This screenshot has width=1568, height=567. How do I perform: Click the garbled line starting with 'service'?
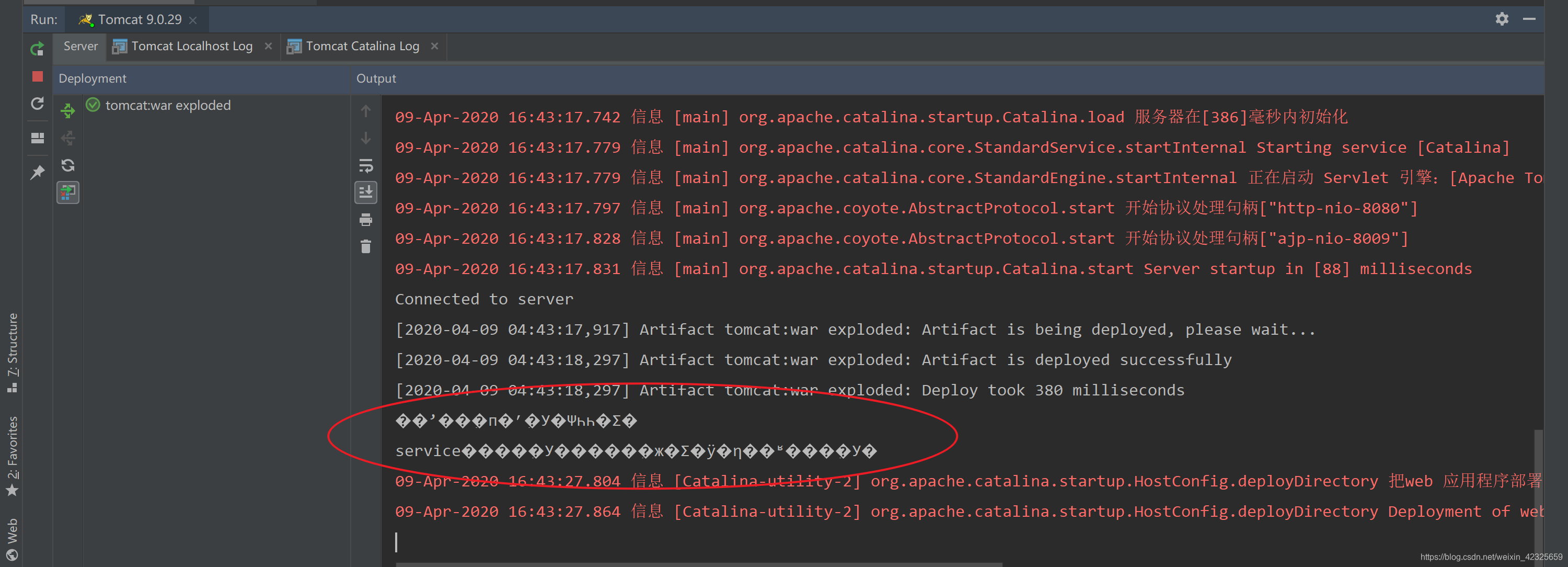[636, 451]
